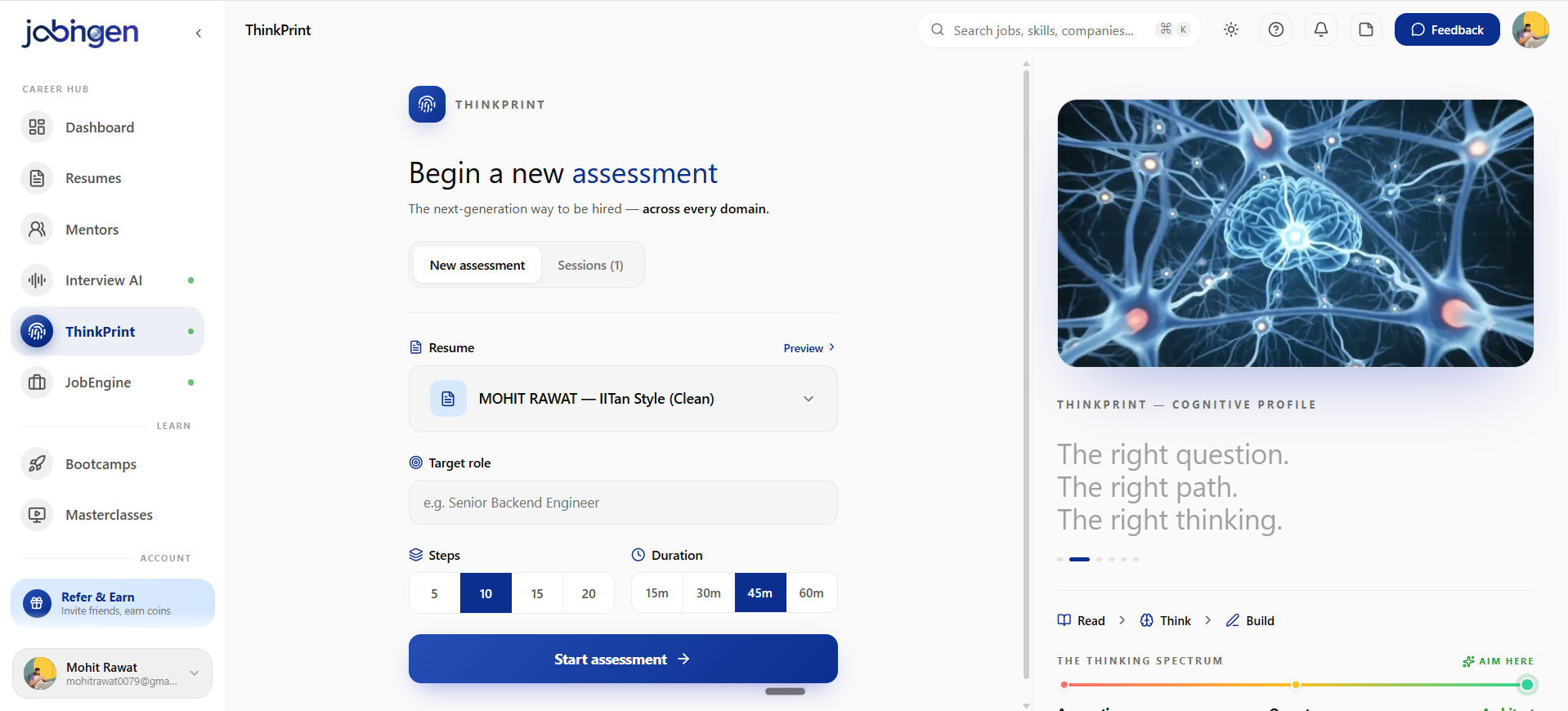Viewport: 1568px width, 711px height.
Task: Select 10 steps
Action: (x=486, y=593)
